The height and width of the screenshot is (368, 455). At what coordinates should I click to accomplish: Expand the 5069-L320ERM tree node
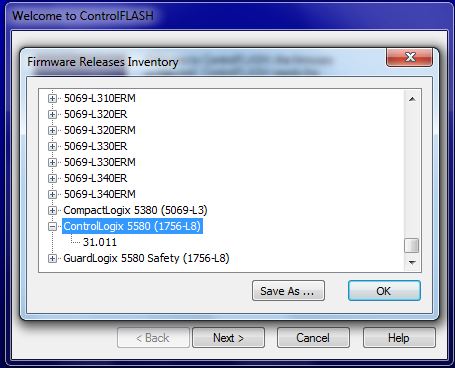(52, 130)
